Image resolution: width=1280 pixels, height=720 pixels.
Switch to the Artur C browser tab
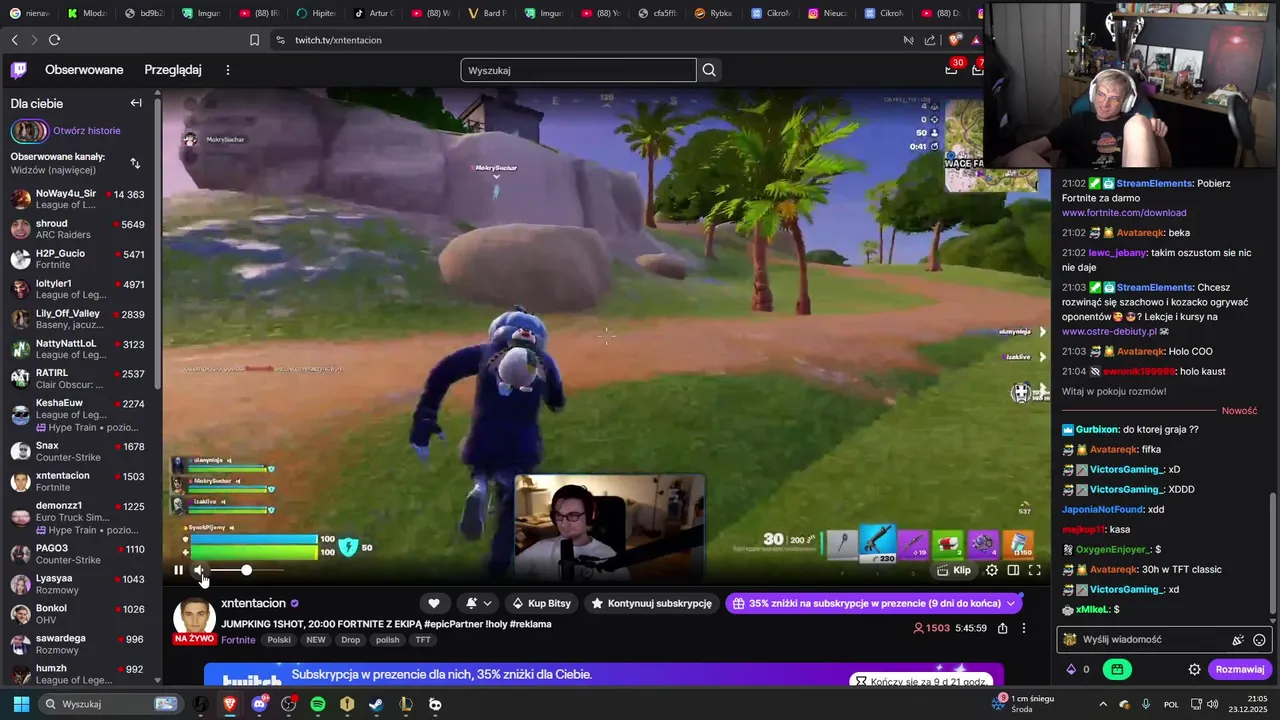point(373,13)
